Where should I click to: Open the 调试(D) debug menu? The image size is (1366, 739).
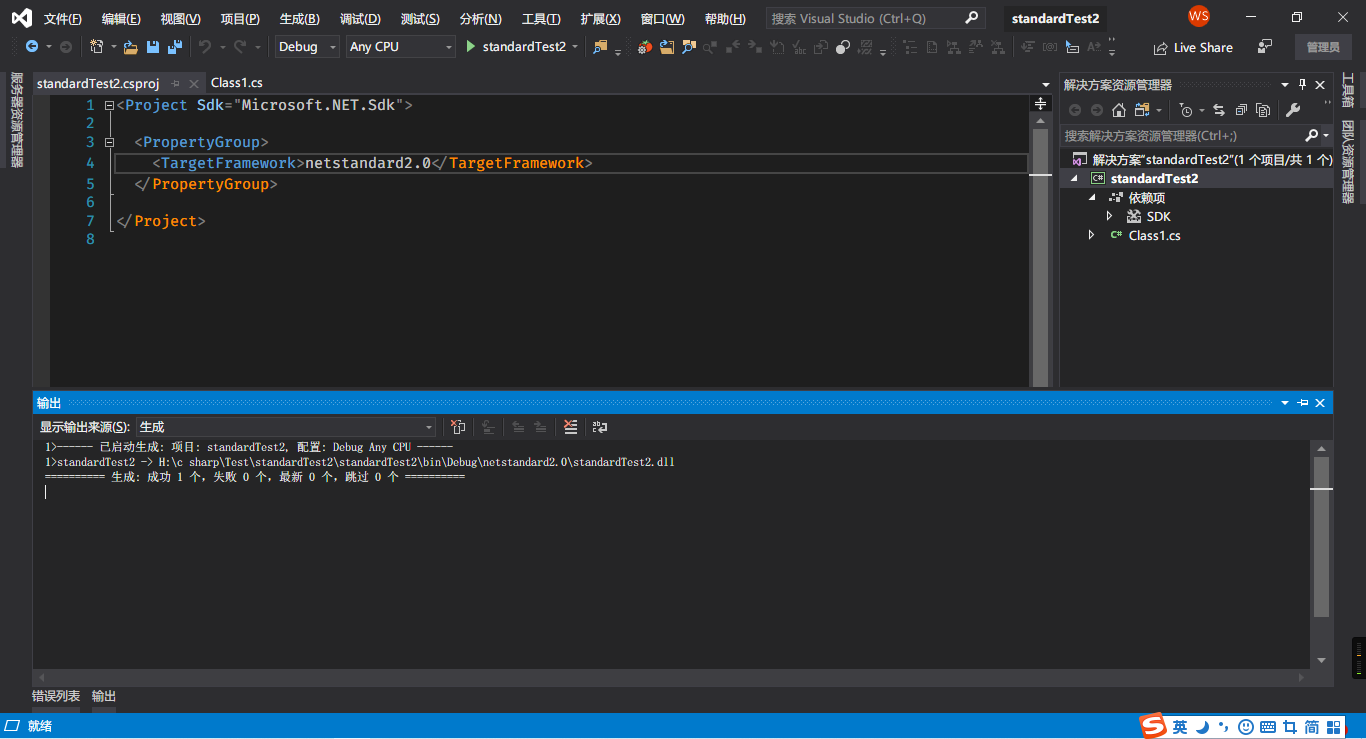click(360, 19)
